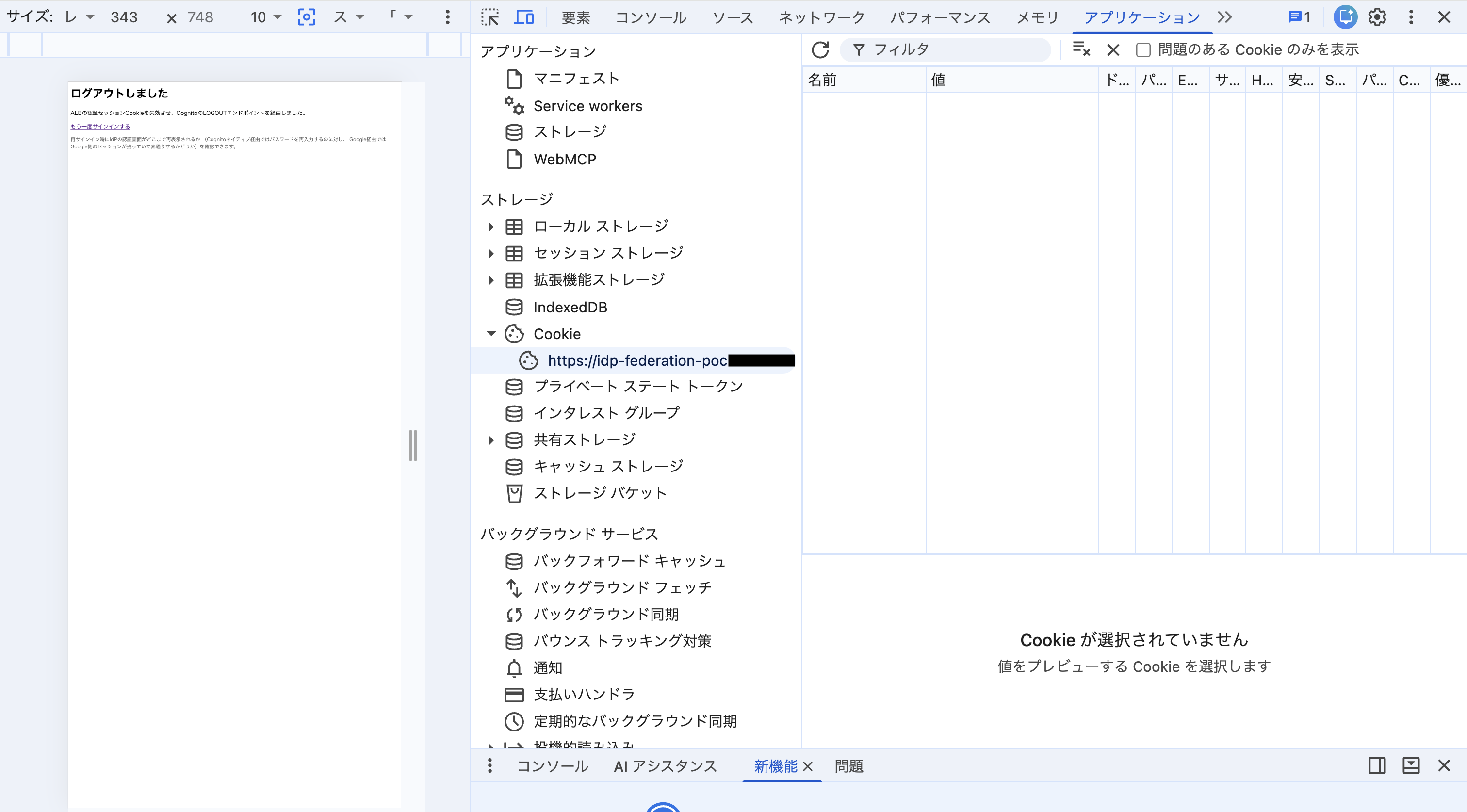This screenshot has width=1467, height=812.
Task: Grab the viewport resize handle
Action: 413,446
